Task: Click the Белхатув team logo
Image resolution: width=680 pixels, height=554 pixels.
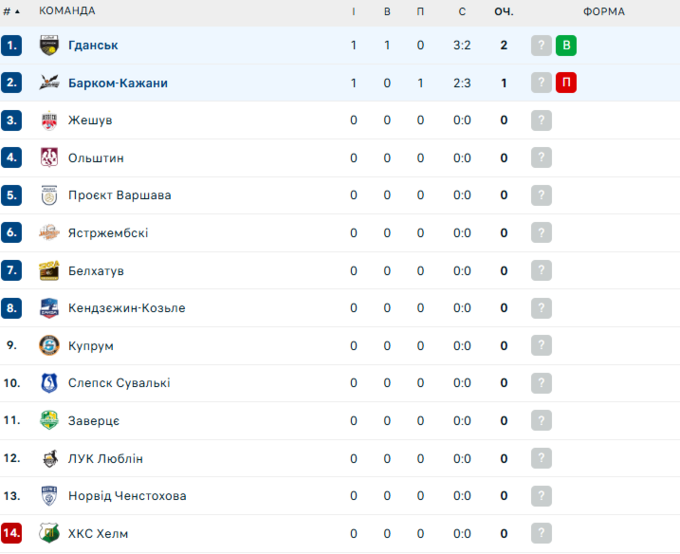Action: (x=49, y=271)
